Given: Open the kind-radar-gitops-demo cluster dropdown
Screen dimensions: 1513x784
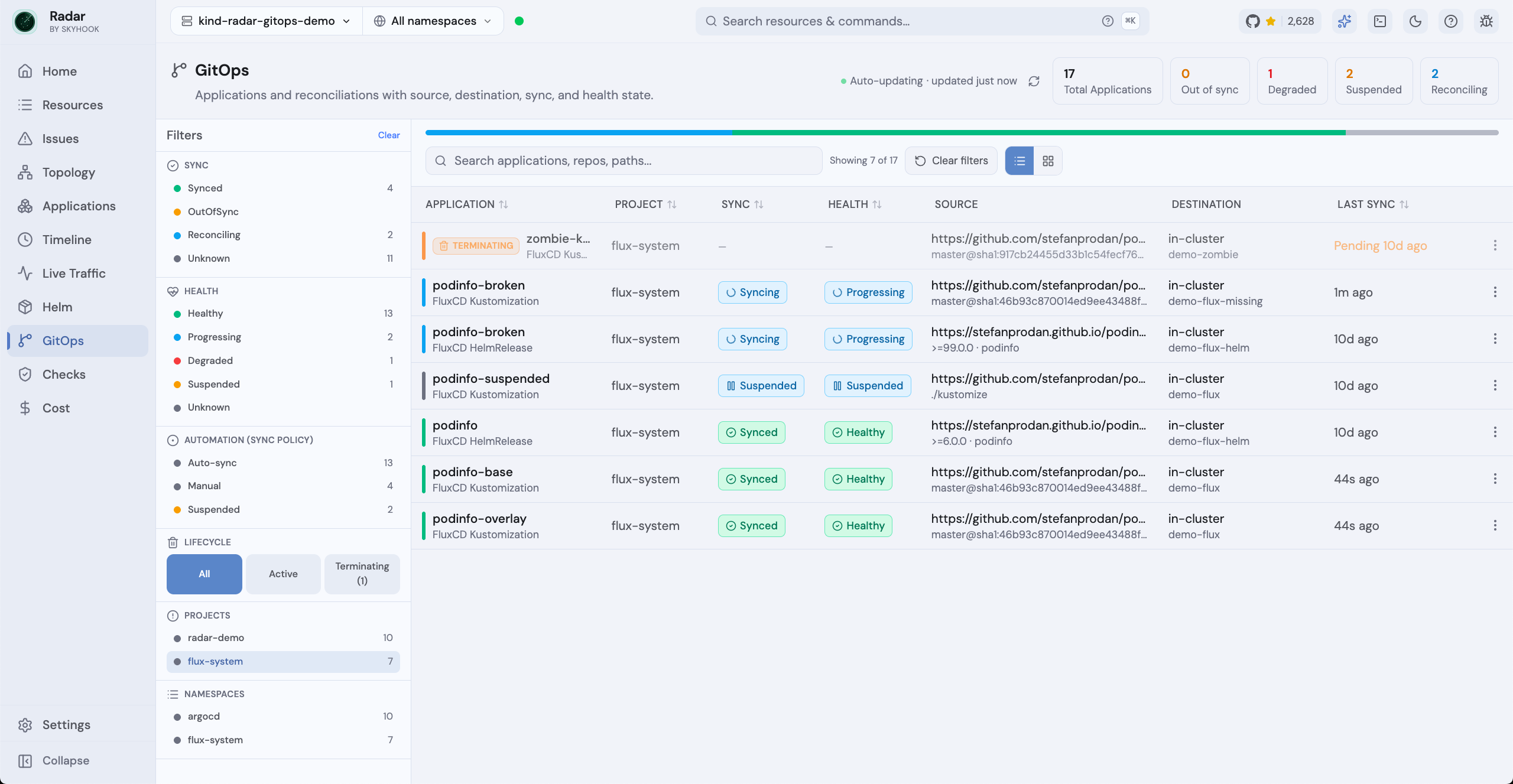Looking at the screenshot, I should 267,21.
